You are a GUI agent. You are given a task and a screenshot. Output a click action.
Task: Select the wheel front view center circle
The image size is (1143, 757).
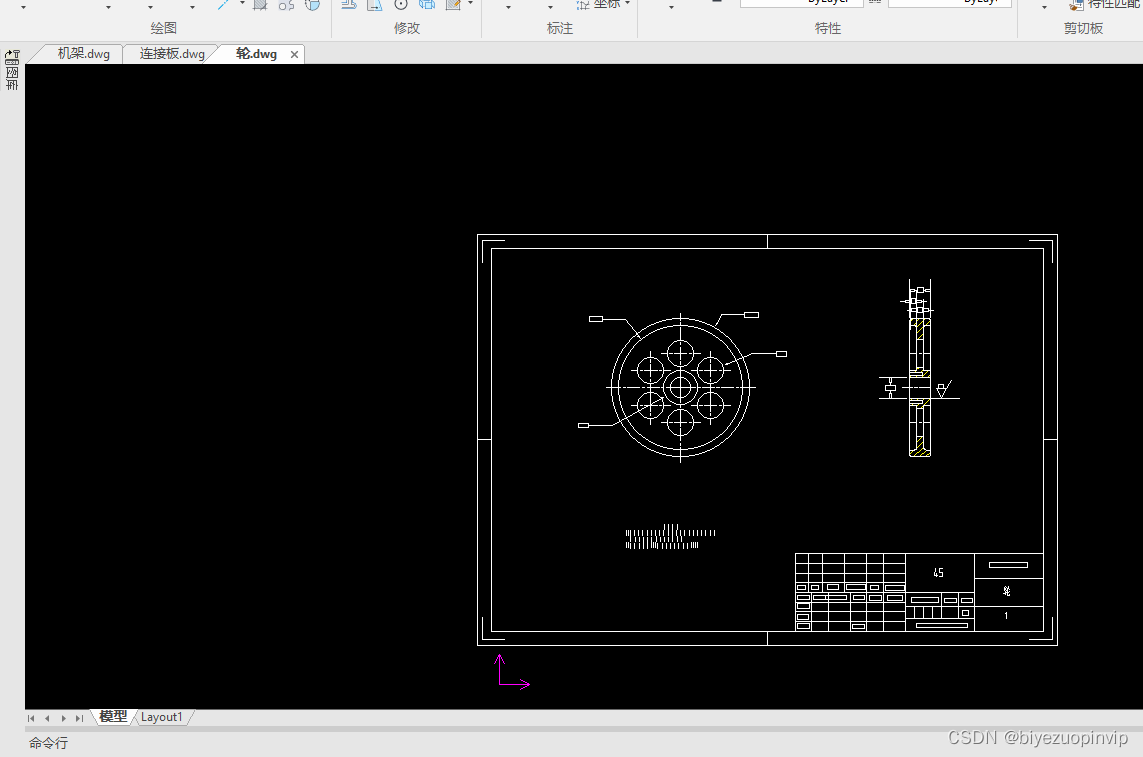tap(680, 387)
